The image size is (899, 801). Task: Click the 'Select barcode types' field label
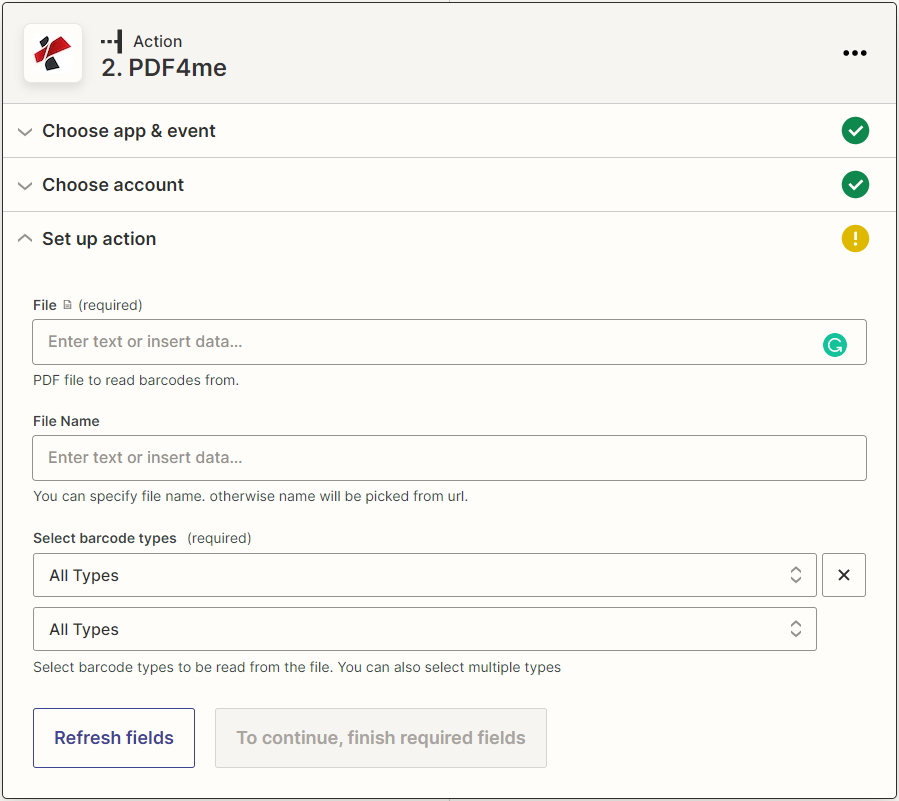[x=105, y=538]
